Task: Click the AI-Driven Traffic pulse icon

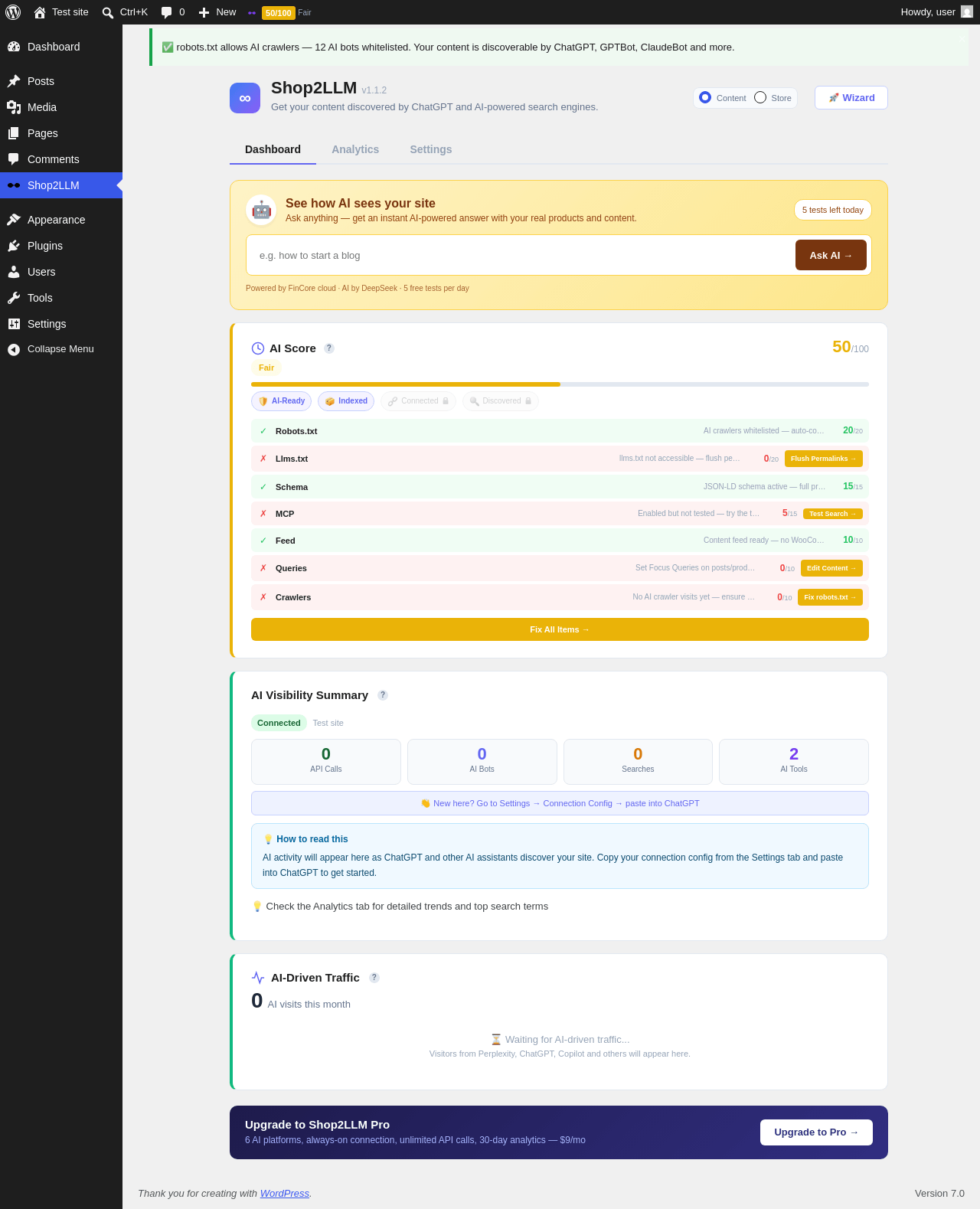Action: click(x=258, y=978)
